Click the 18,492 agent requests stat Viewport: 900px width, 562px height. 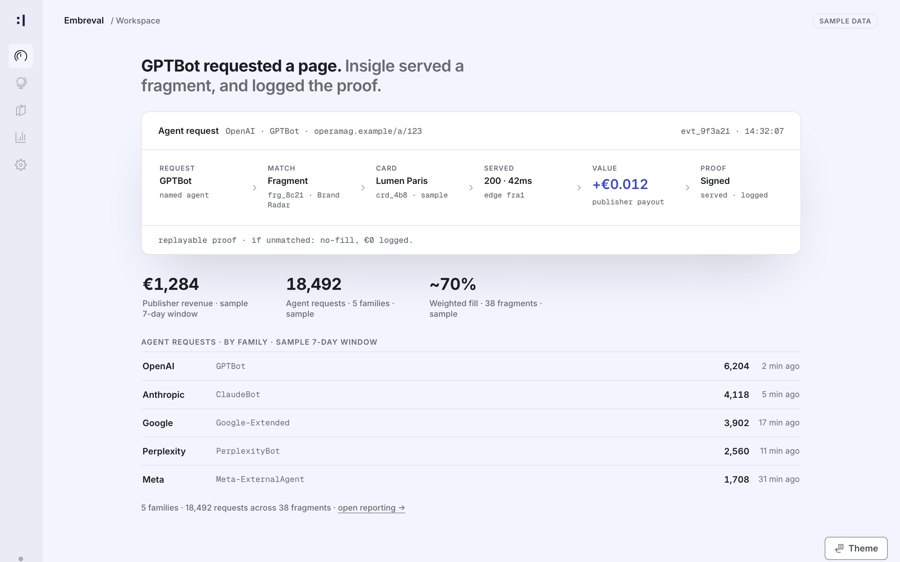pos(314,284)
